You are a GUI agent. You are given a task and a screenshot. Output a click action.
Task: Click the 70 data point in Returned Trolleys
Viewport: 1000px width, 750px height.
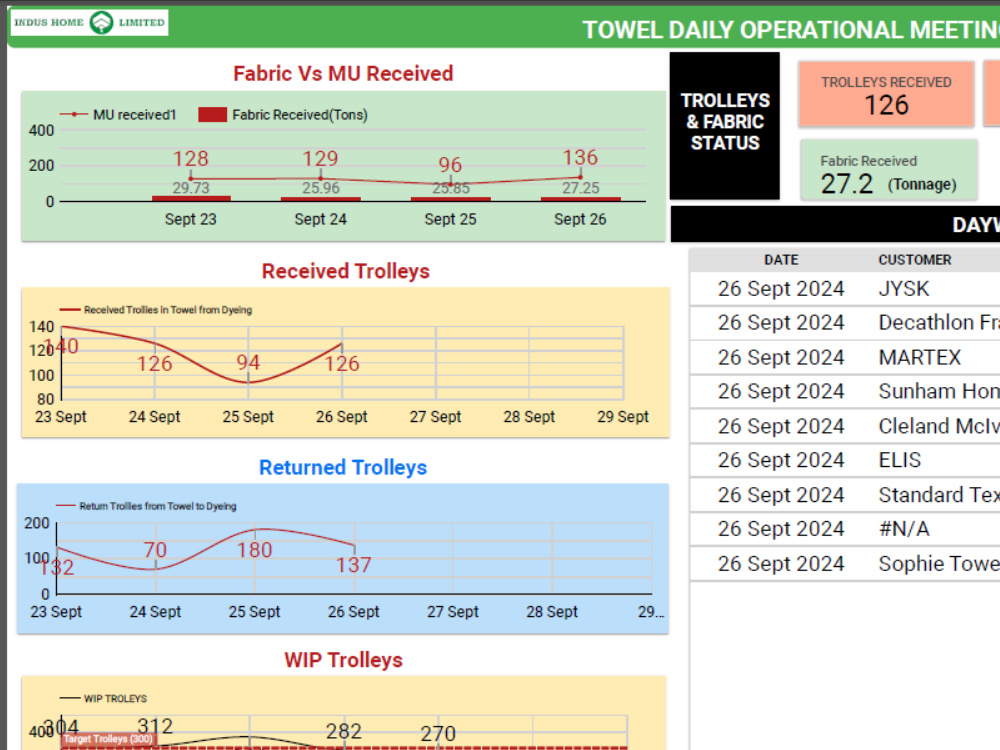pos(155,550)
